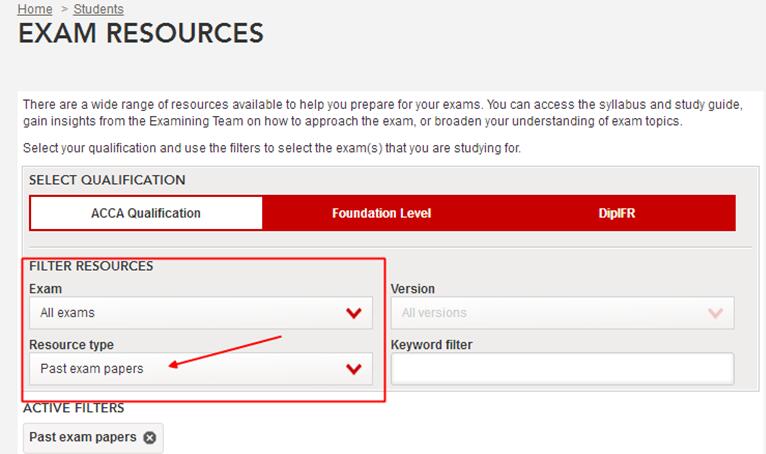Open the Exam dropdown showing All exams
Image resolution: width=766 pixels, height=454 pixels.
point(200,313)
